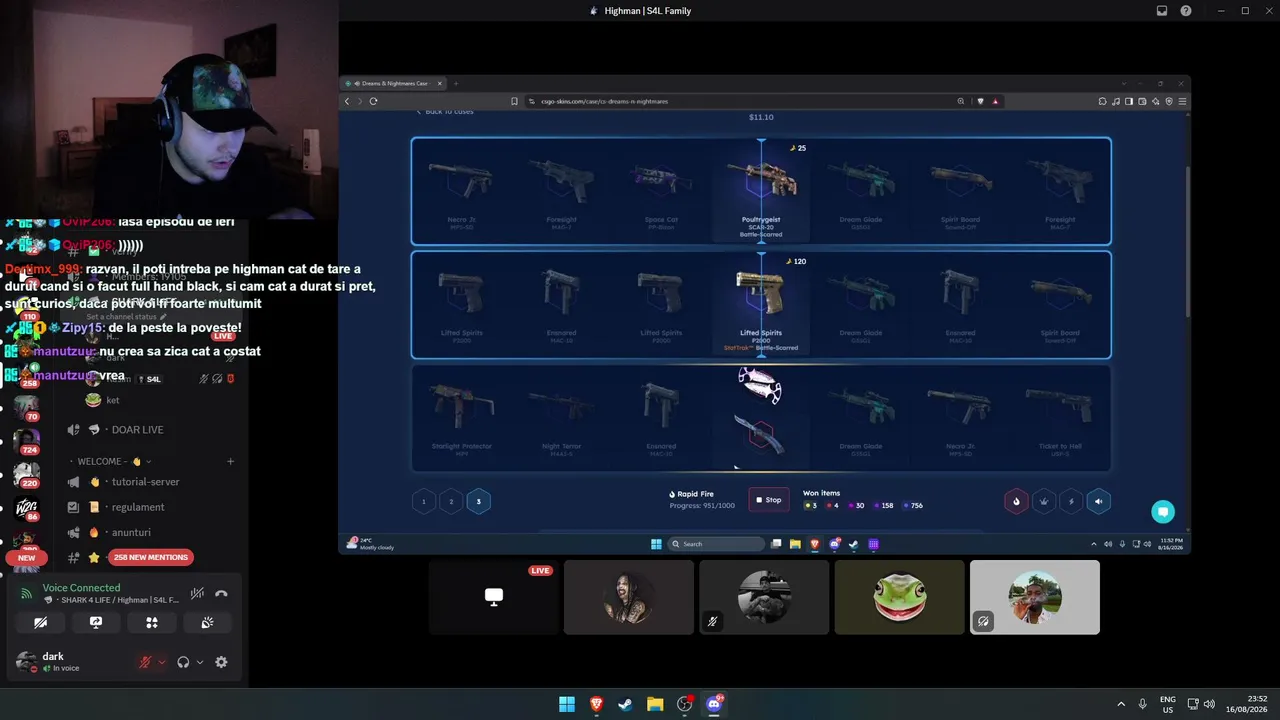The image size is (1280, 720).
Task: Go back in the streamed browser
Action: coord(347,101)
